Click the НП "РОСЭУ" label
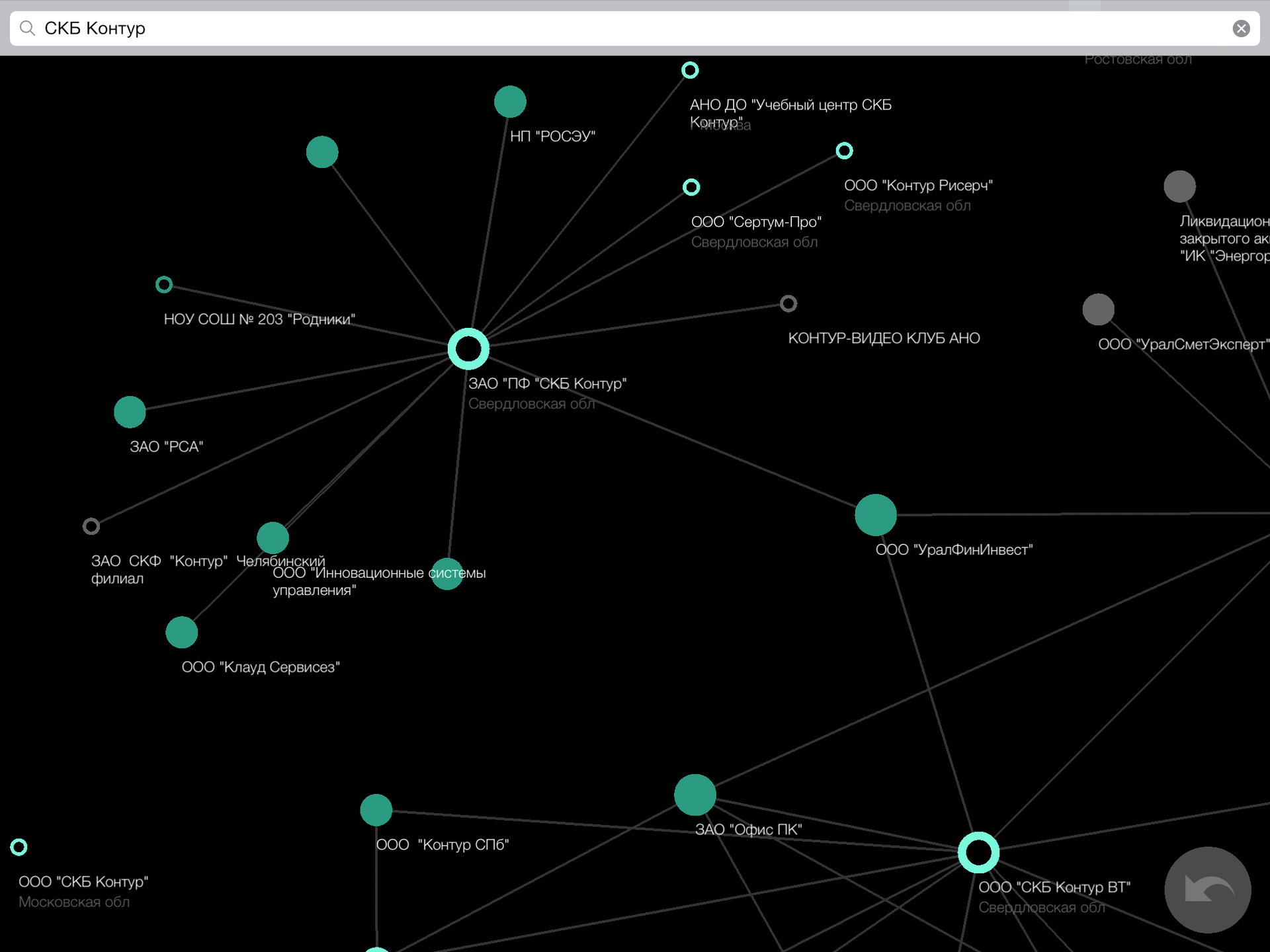This screenshot has width=1270, height=952. (x=553, y=136)
